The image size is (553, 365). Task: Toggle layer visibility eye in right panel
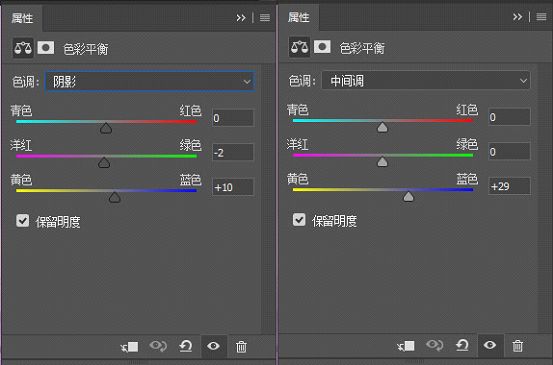[x=490, y=345]
